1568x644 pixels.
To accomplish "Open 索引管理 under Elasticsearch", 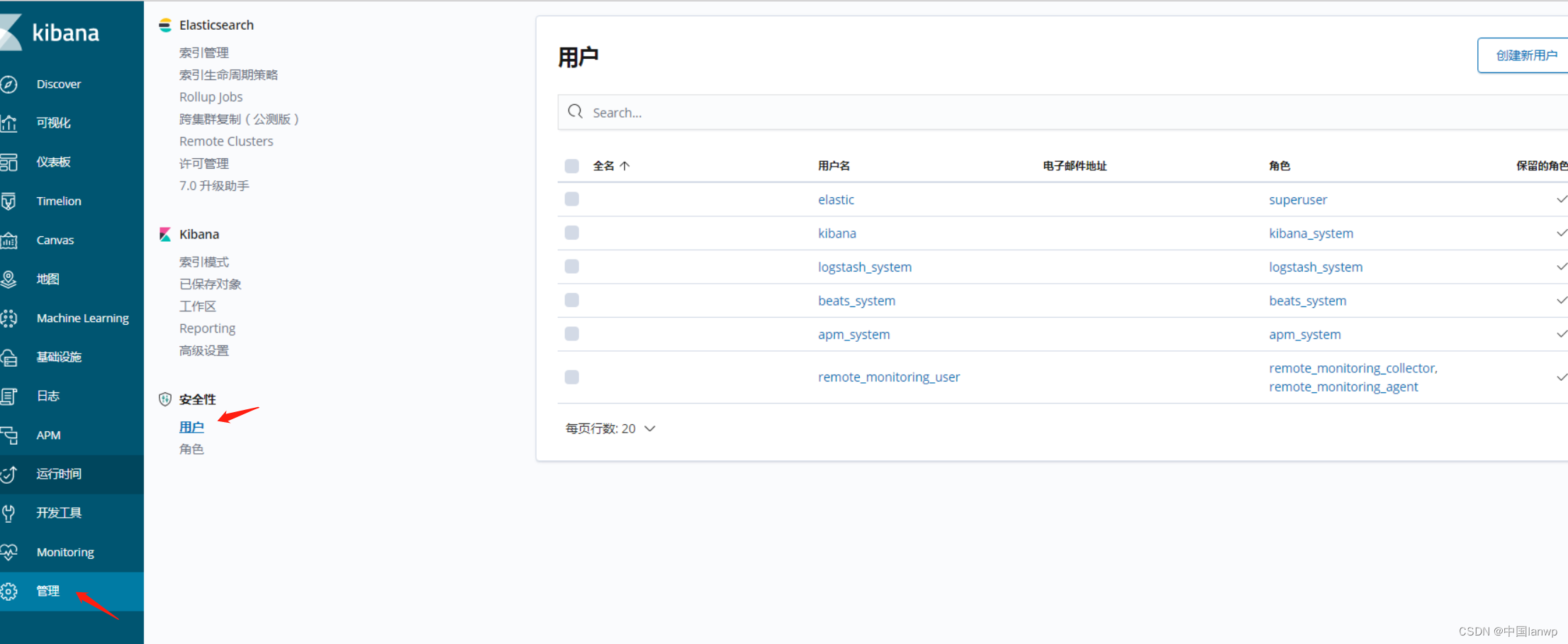I will pos(204,53).
